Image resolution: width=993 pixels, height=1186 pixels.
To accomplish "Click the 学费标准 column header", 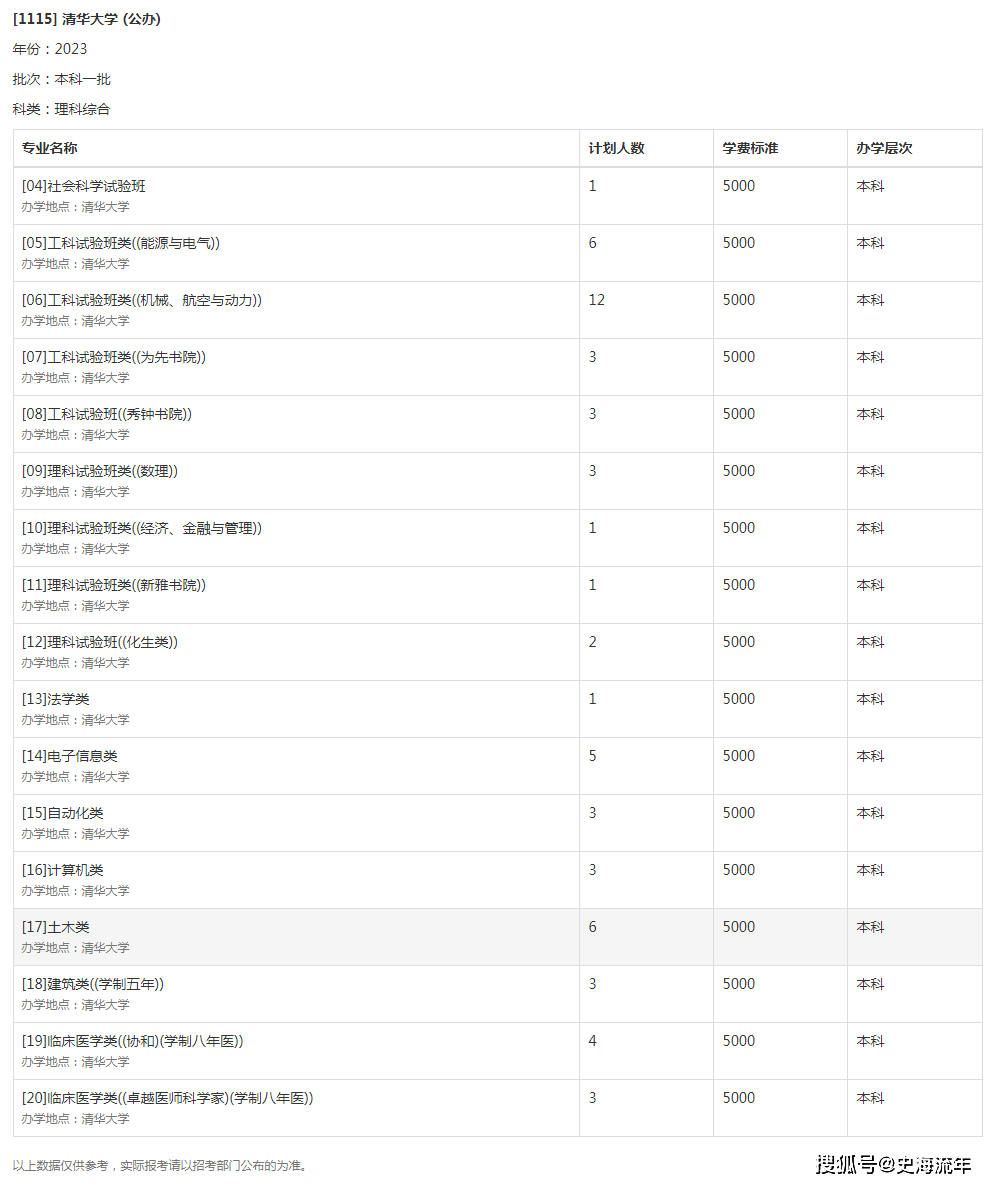I will click(x=749, y=148).
